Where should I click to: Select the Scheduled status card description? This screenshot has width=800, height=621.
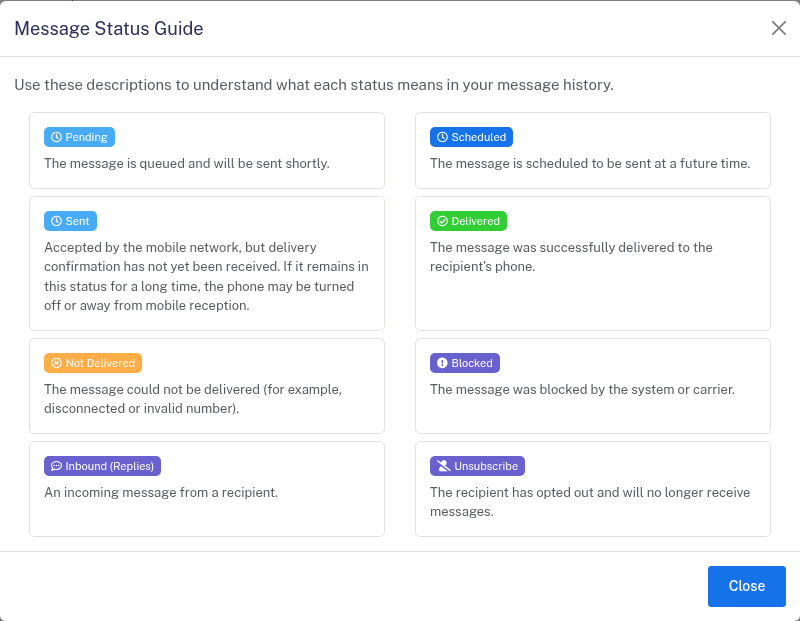[x=590, y=163]
